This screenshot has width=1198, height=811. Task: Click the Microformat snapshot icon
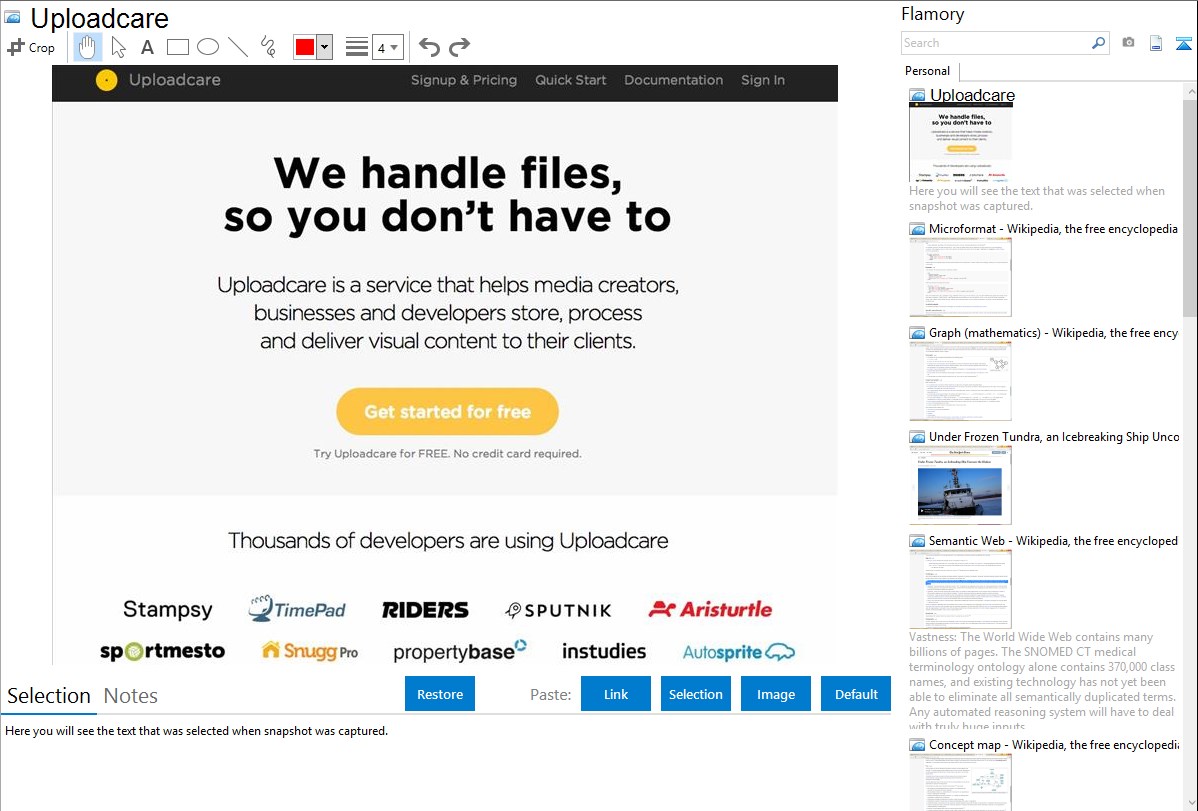tap(917, 229)
